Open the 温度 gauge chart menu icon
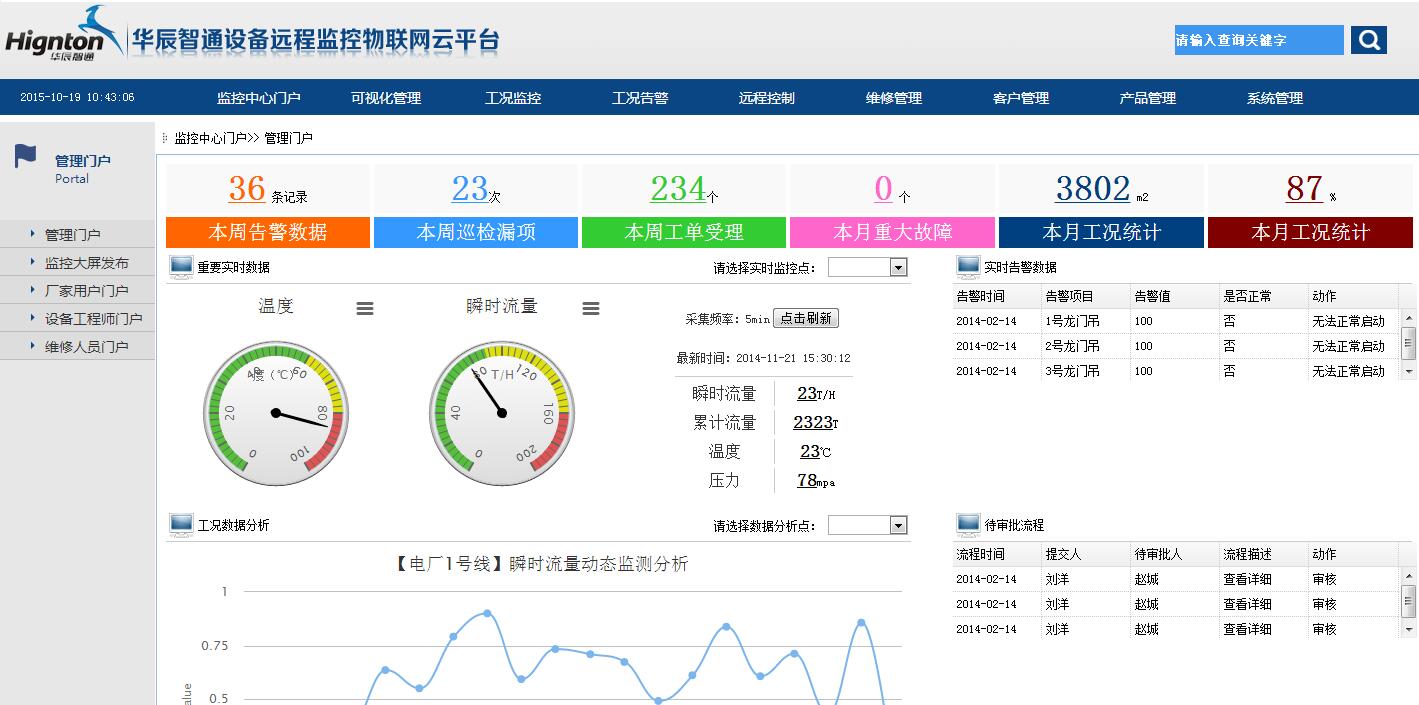This screenshot has height=705, width=1419. pos(364,309)
